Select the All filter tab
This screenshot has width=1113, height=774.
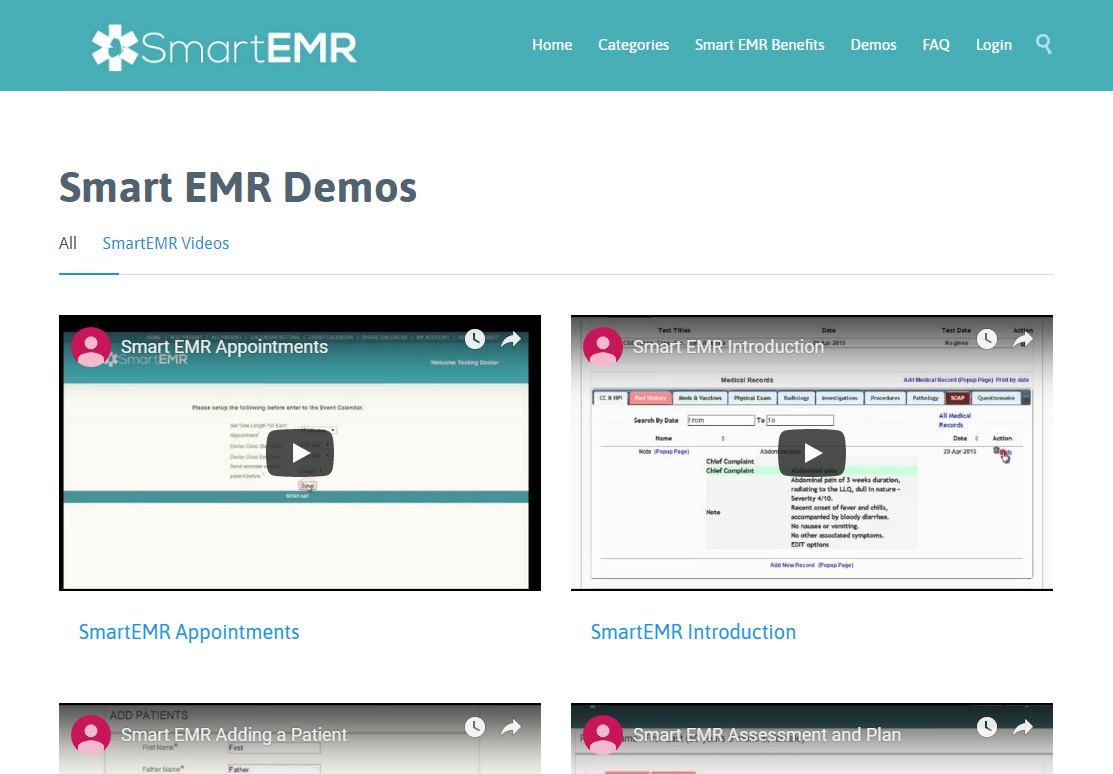coord(67,244)
